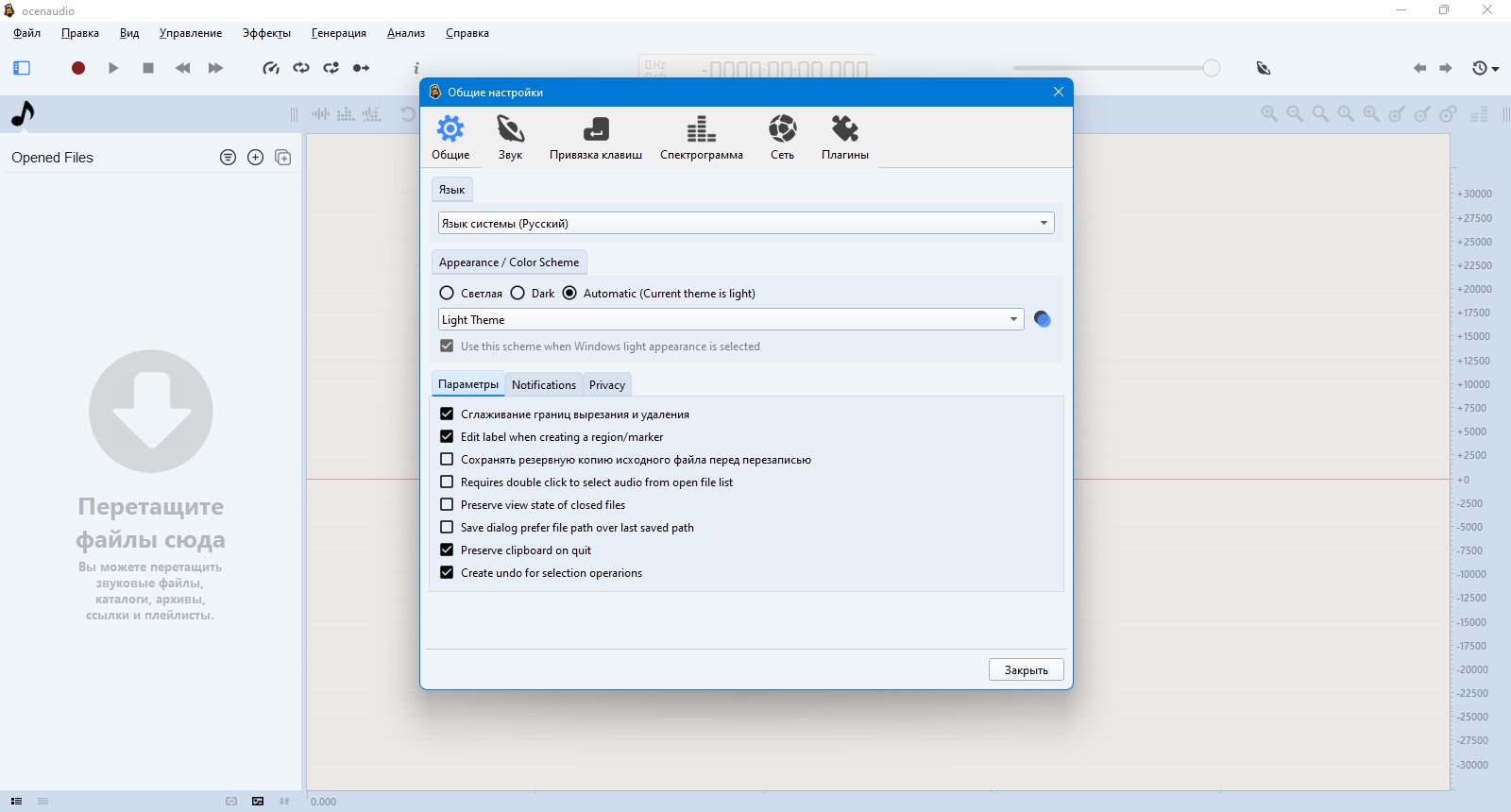
Task: Enable Save dialog prefer file path checkbox
Action: (447, 527)
